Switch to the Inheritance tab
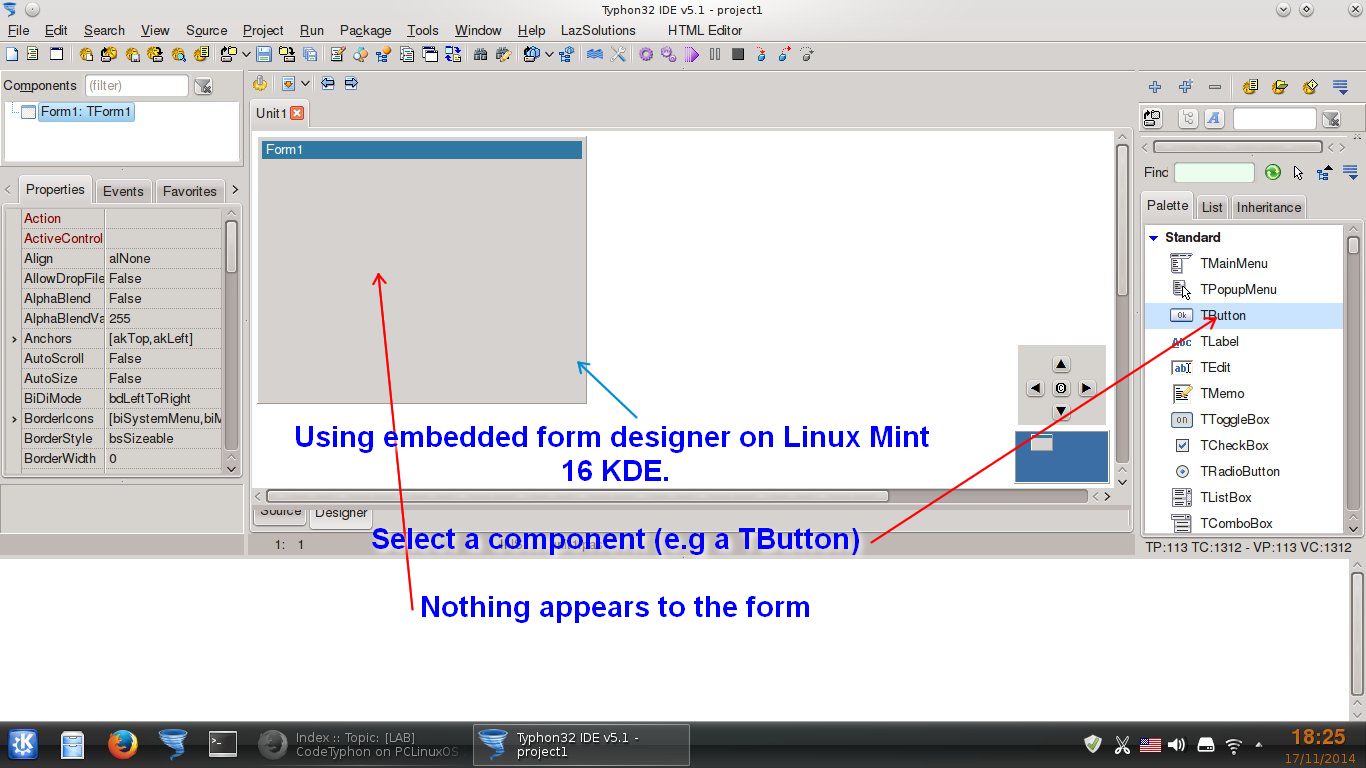Image resolution: width=1366 pixels, height=768 pixels. (1268, 207)
